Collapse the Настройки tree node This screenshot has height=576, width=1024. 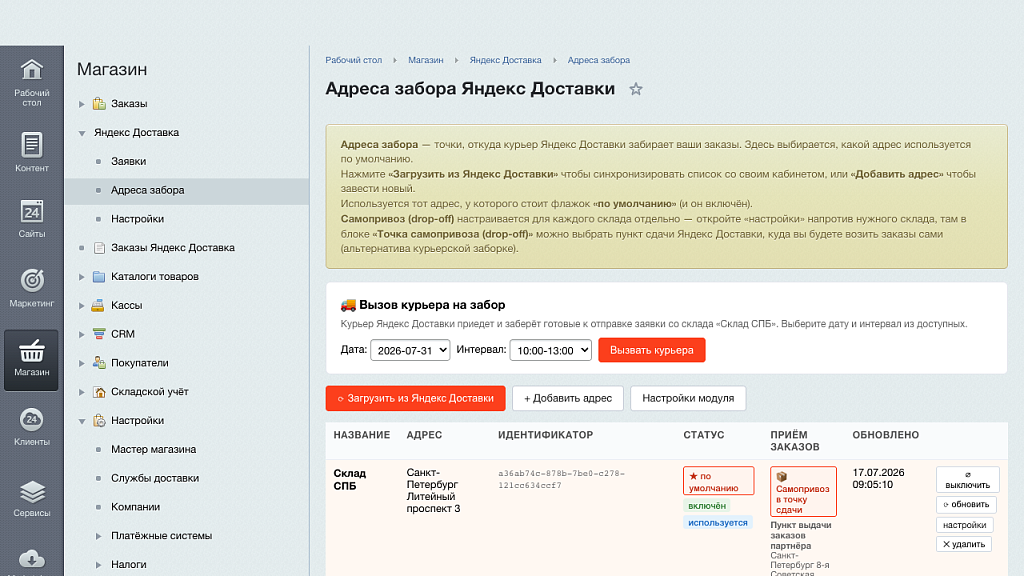(82, 421)
